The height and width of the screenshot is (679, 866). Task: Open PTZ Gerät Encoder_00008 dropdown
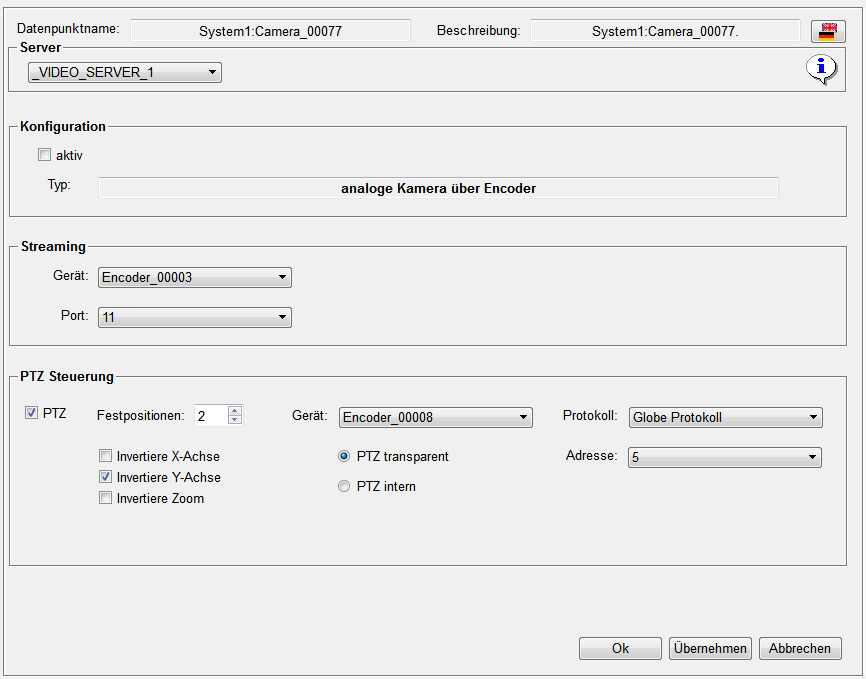click(x=435, y=417)
